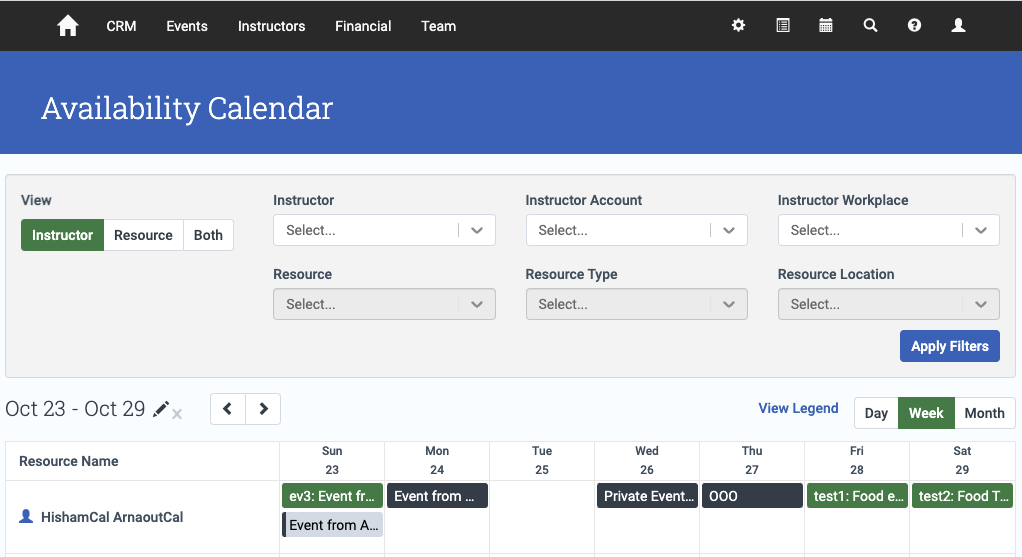Open the Instructor select dropdown
The image size is (1022, 557).
[384, 230]
